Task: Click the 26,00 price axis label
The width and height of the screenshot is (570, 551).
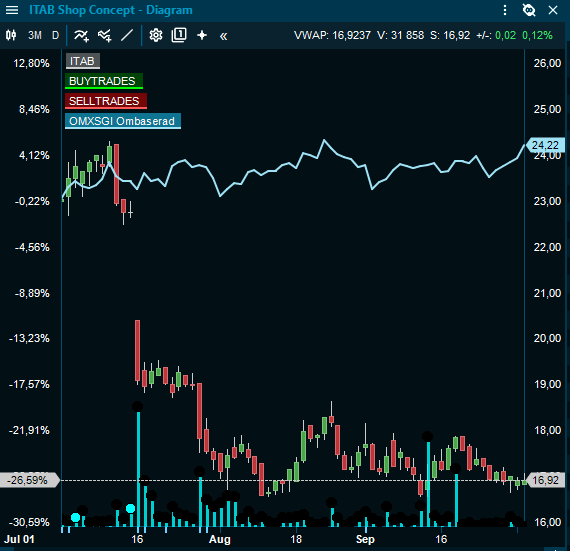Action: click(547, 63)
